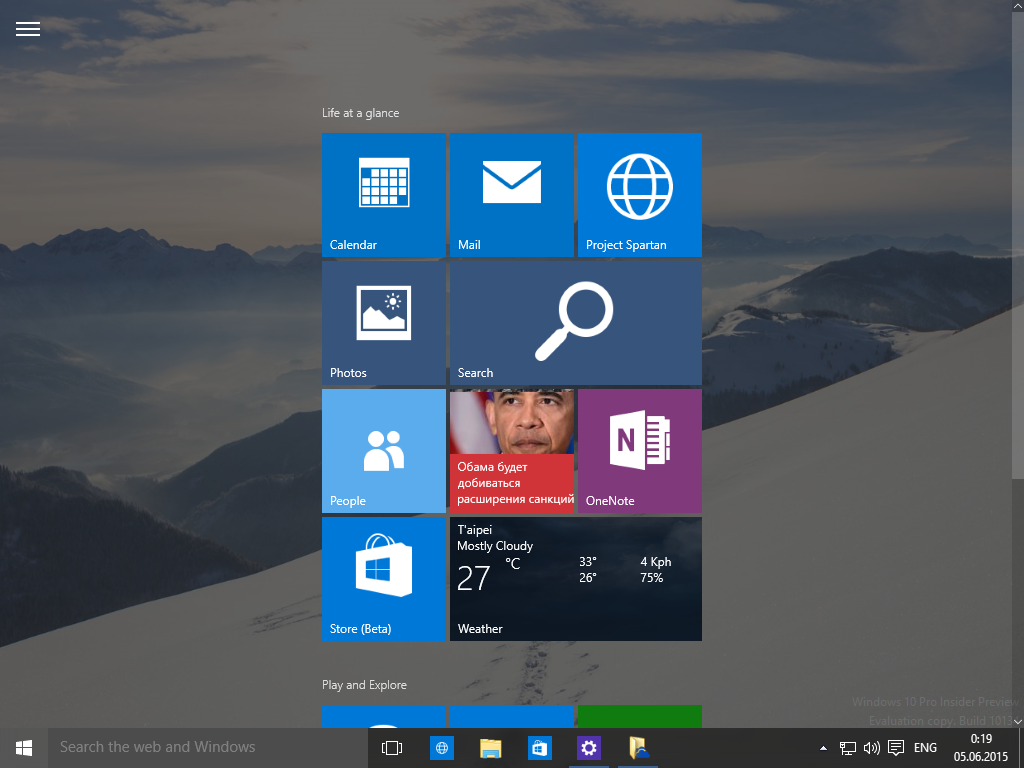Launch the Mail tile

pyautogui.click(x=512, y=195)
